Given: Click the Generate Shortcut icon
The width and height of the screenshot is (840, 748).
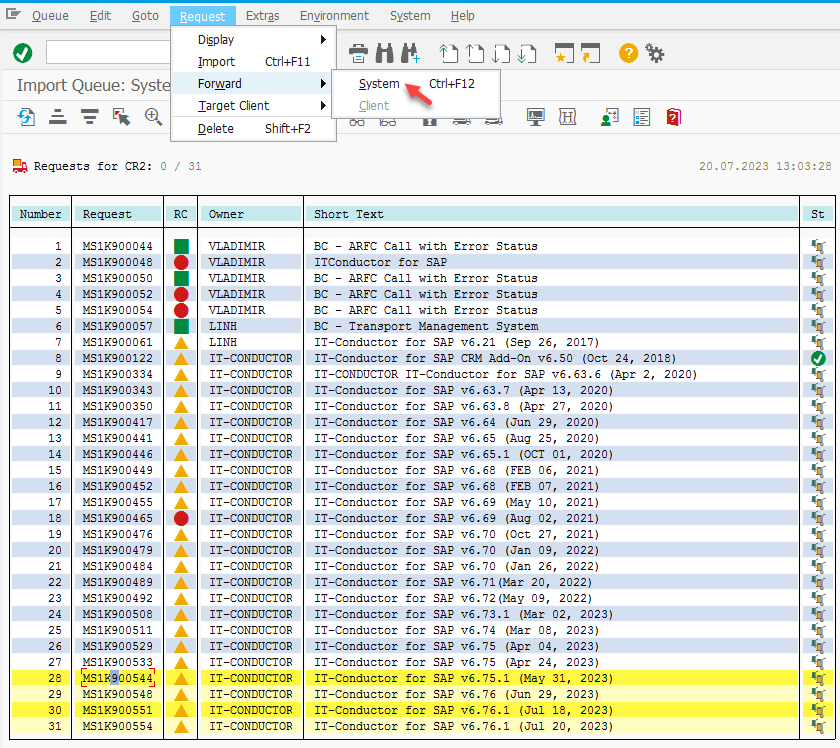Looking at the screenshot, I should coord(590,53).
